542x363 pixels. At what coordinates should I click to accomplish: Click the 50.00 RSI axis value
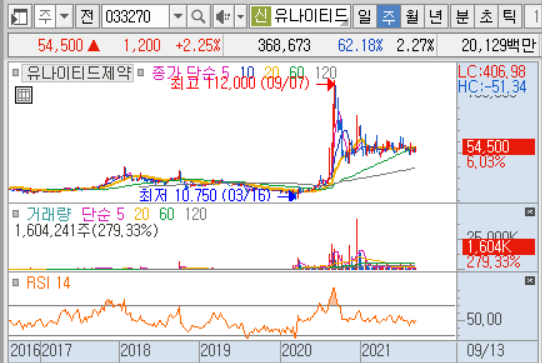click(484, 319)
